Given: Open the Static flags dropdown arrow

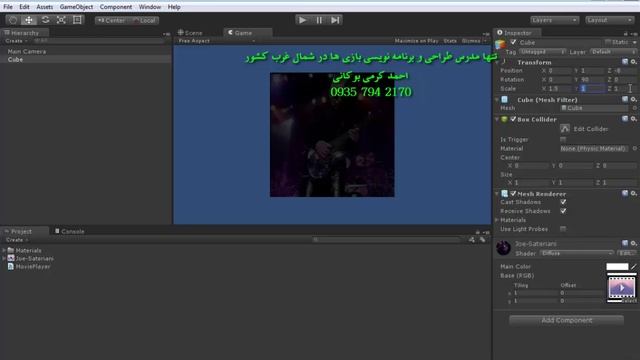Looking at the screenshot, I should point(635,42).
